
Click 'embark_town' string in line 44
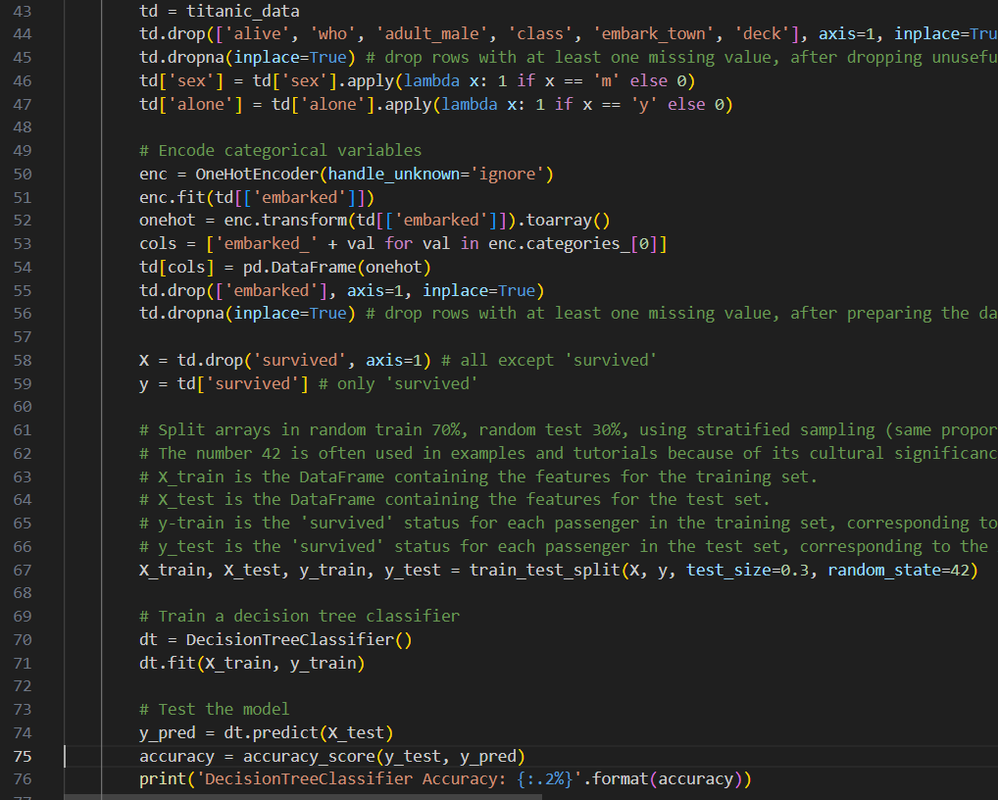click(x=653, y=34)
